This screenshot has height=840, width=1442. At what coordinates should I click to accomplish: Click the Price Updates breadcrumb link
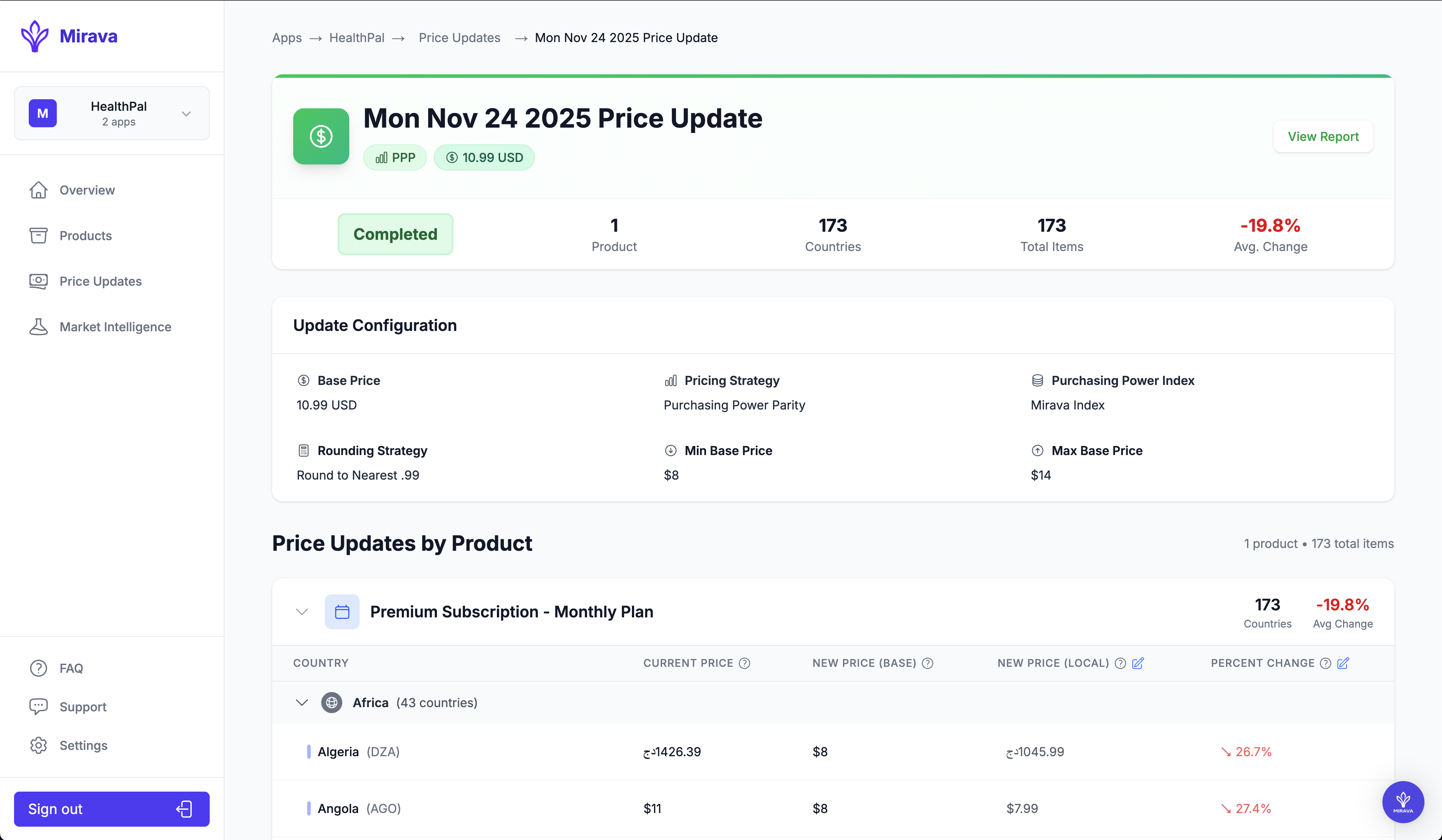tap(459, 38)
